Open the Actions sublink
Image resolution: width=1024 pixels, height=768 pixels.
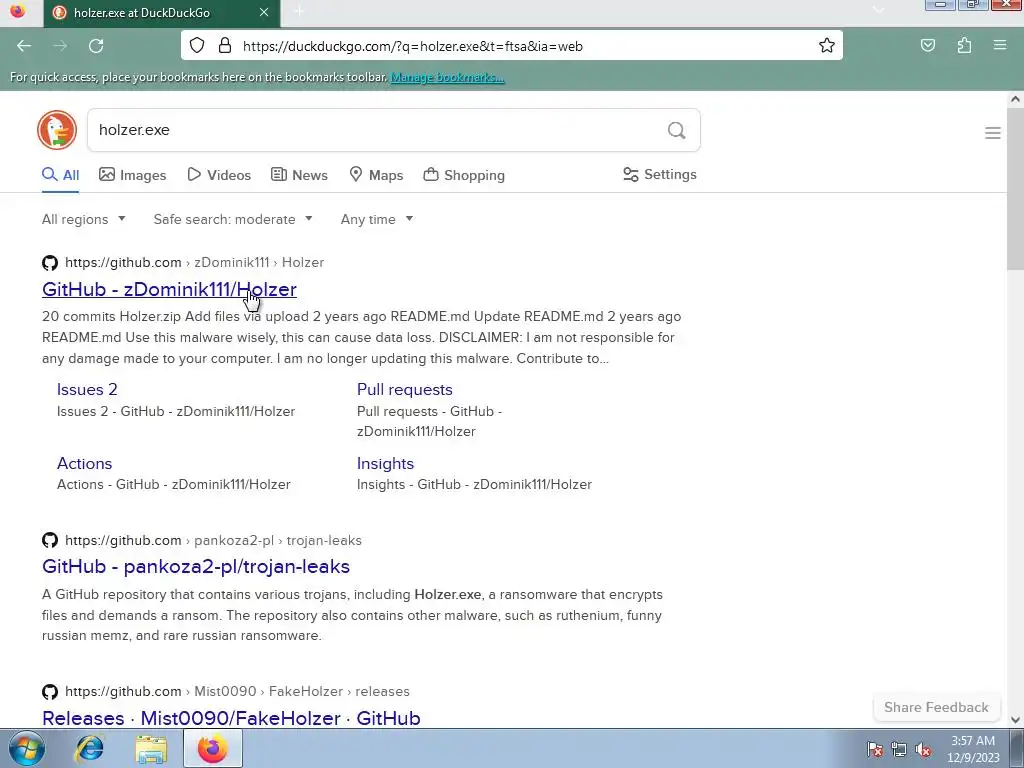tap(84, 463)
